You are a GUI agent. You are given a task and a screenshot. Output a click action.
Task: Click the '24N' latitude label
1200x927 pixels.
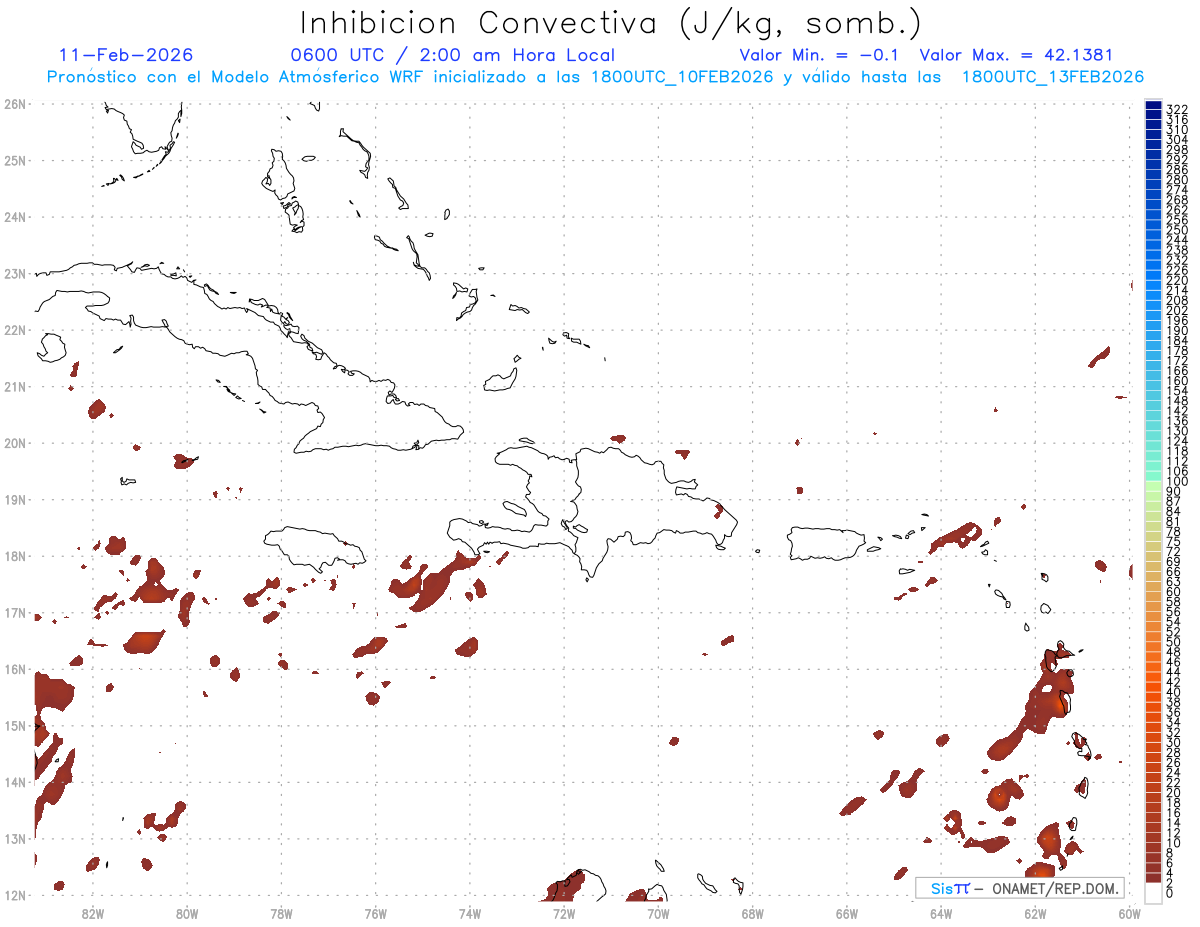click(14, 216)
